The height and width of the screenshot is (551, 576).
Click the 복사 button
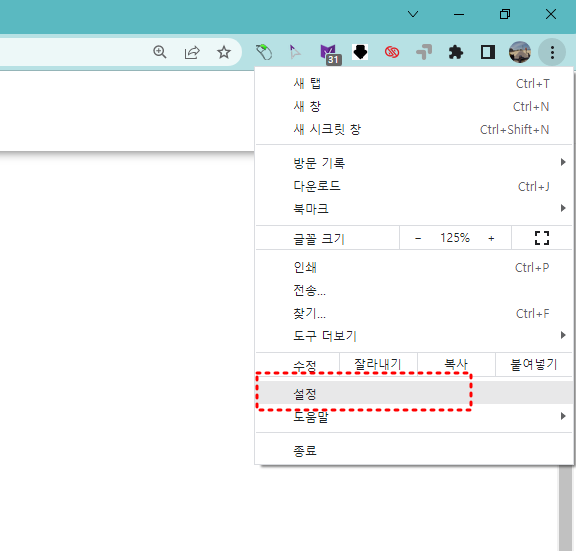(x=456, y=364)
